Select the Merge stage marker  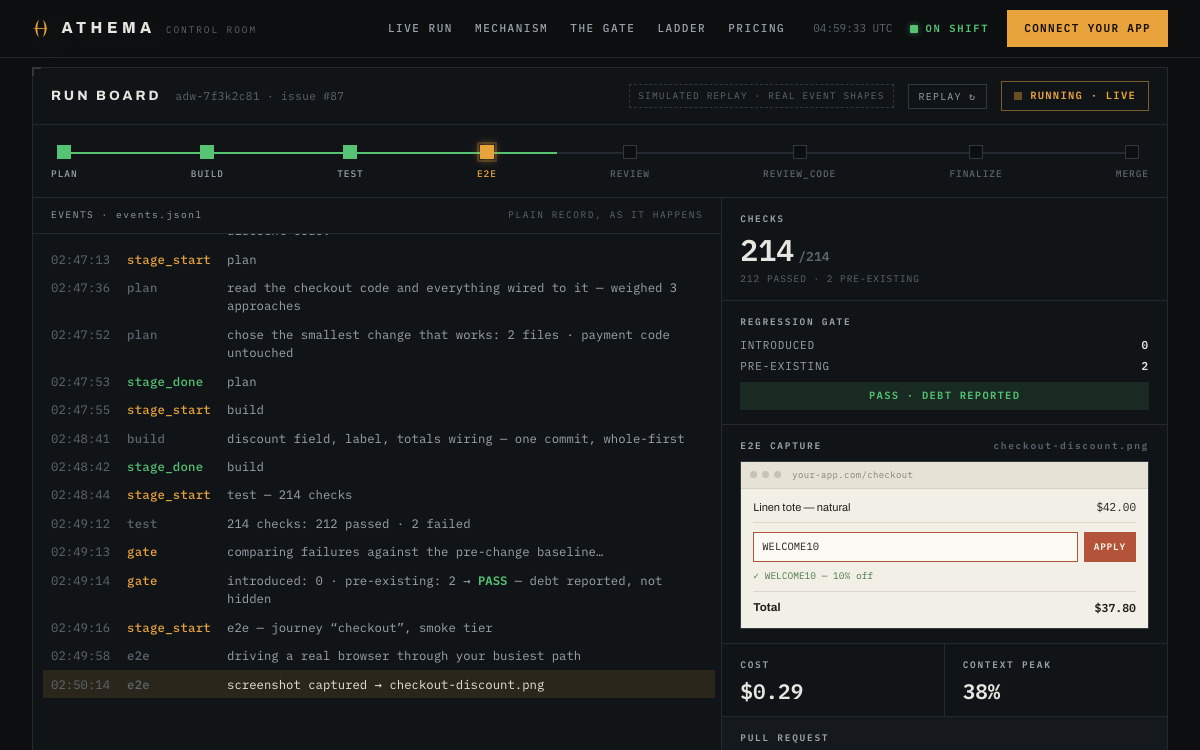point(1132,152)
